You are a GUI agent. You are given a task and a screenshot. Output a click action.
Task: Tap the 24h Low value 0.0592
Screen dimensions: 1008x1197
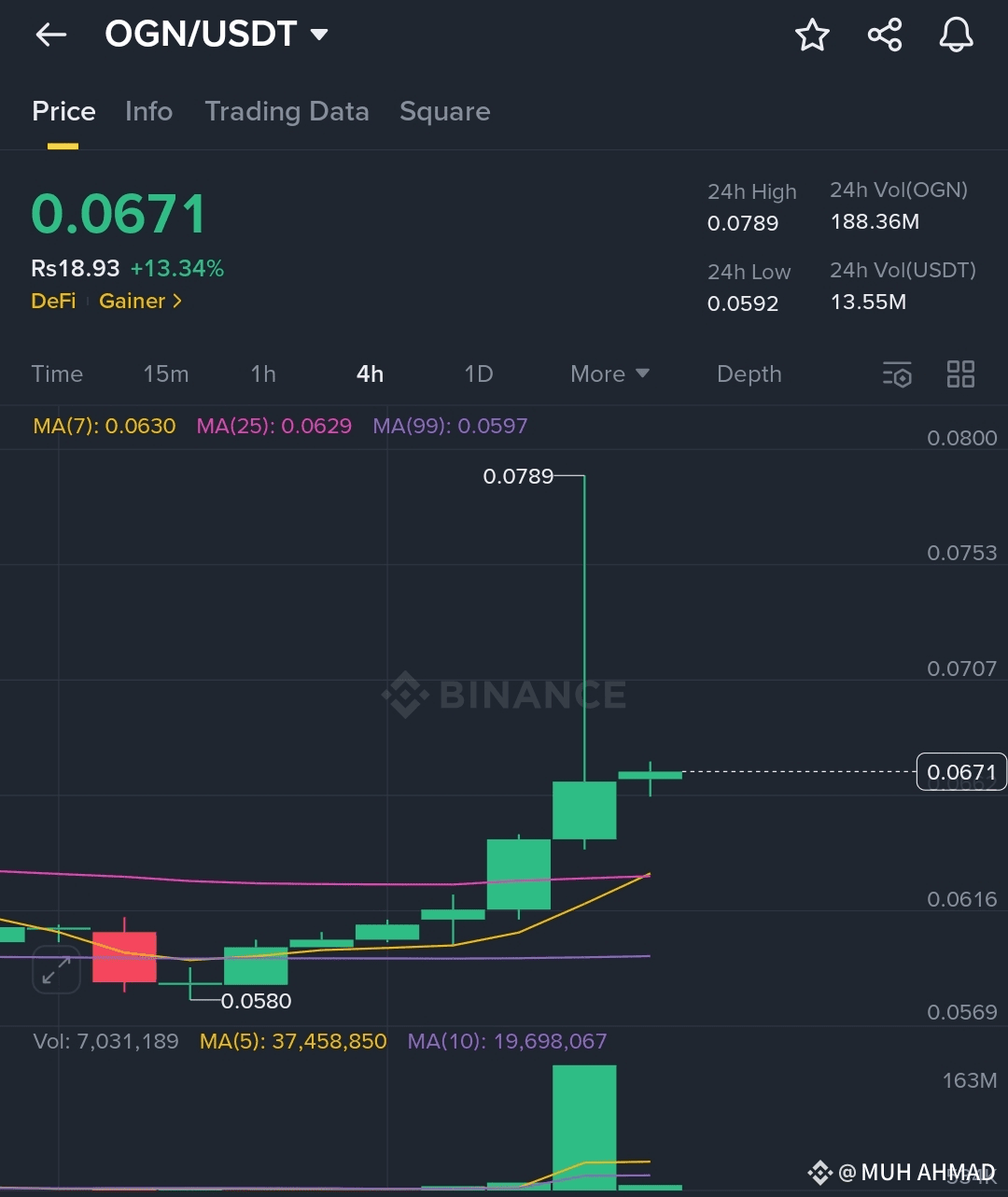point(743,303)
